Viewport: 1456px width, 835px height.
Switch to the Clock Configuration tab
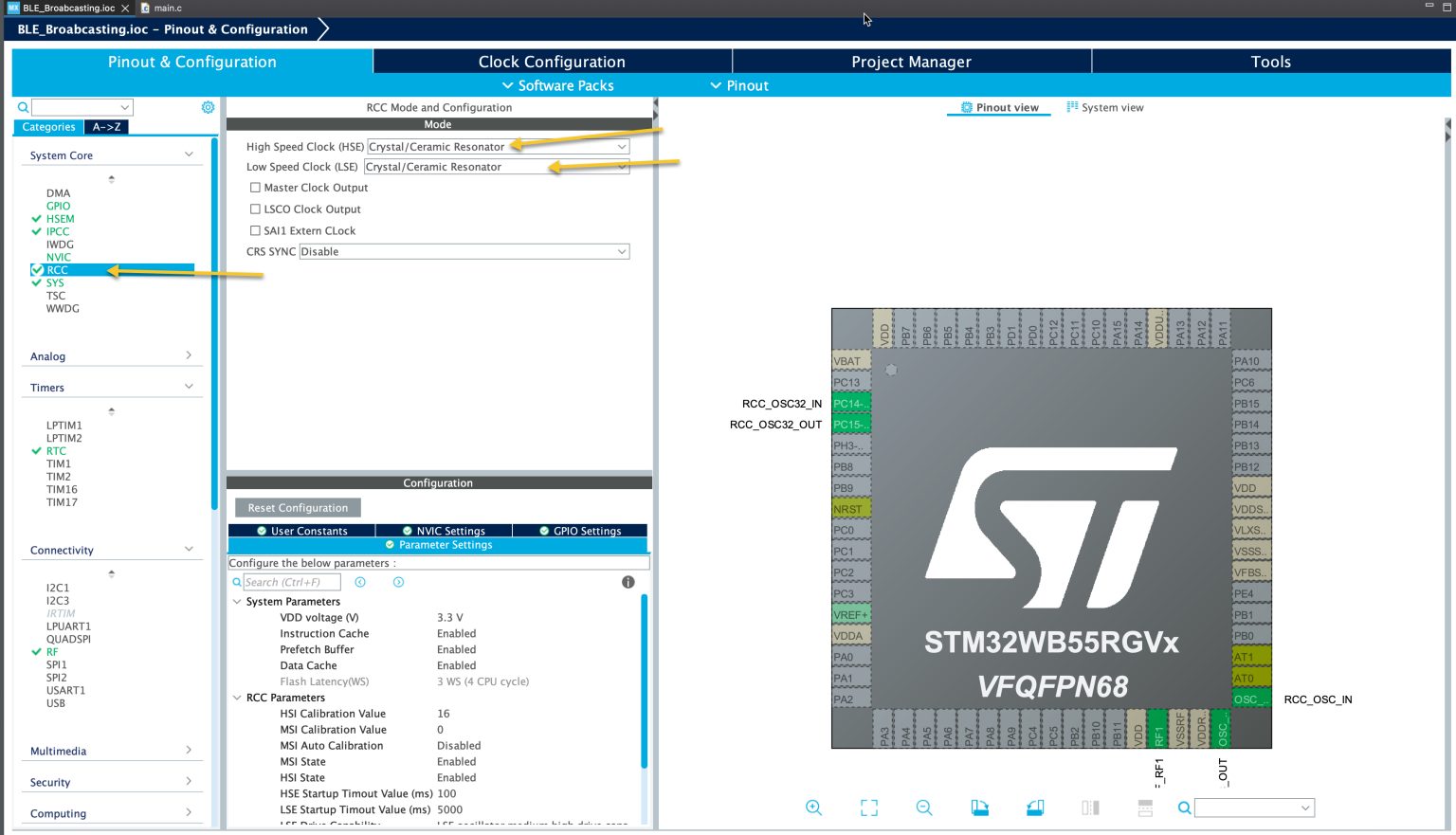click(552, 62)
